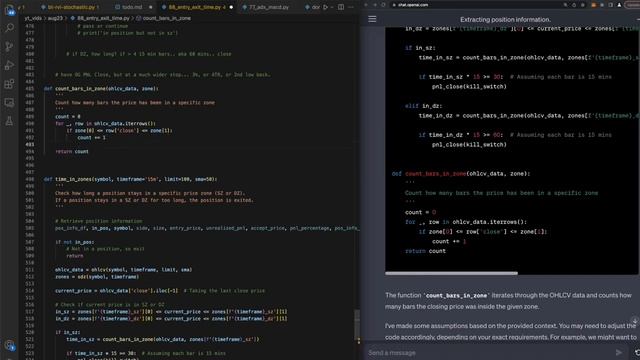The height and width of the screenshot is (360, 640).
Task: Click the time_in_dz * 15 >= 60 ChatGPT line
Action: [x=515, y=135]
